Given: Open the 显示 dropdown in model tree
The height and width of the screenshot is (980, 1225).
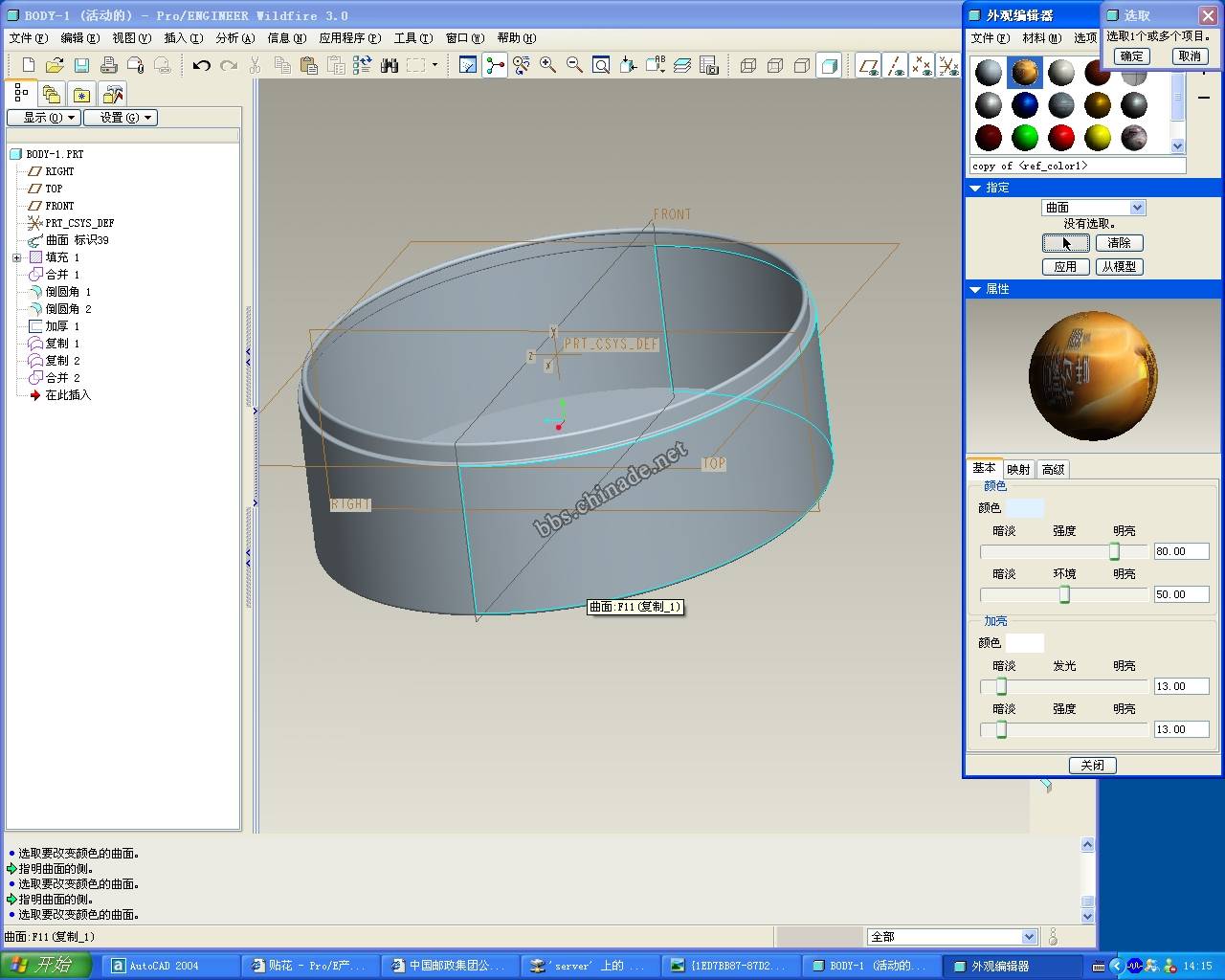Looking at the screenshot, I should (x=43, y=118).
